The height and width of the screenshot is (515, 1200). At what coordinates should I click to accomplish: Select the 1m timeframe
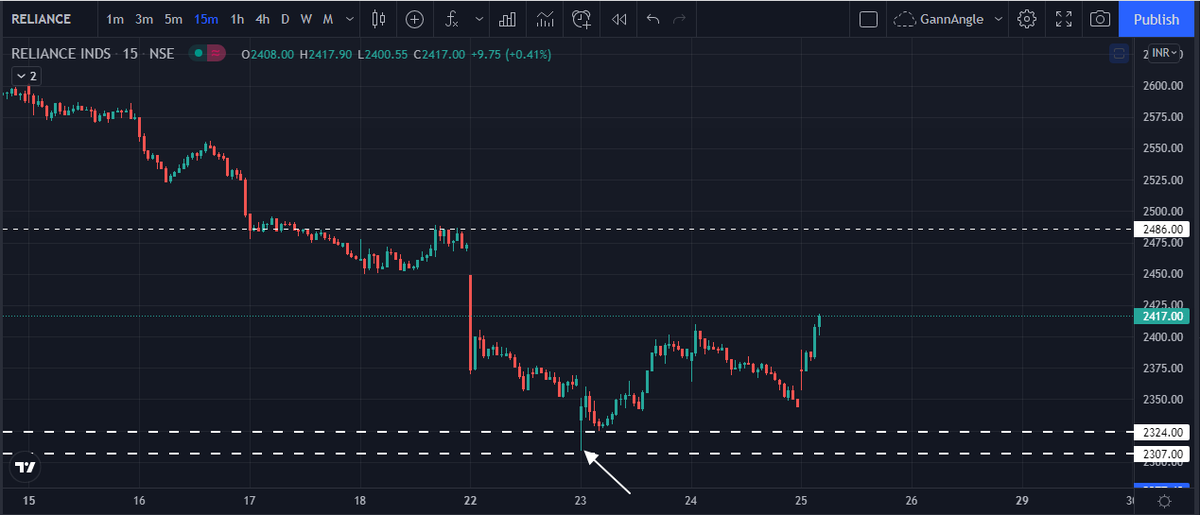tap(115, 19)
